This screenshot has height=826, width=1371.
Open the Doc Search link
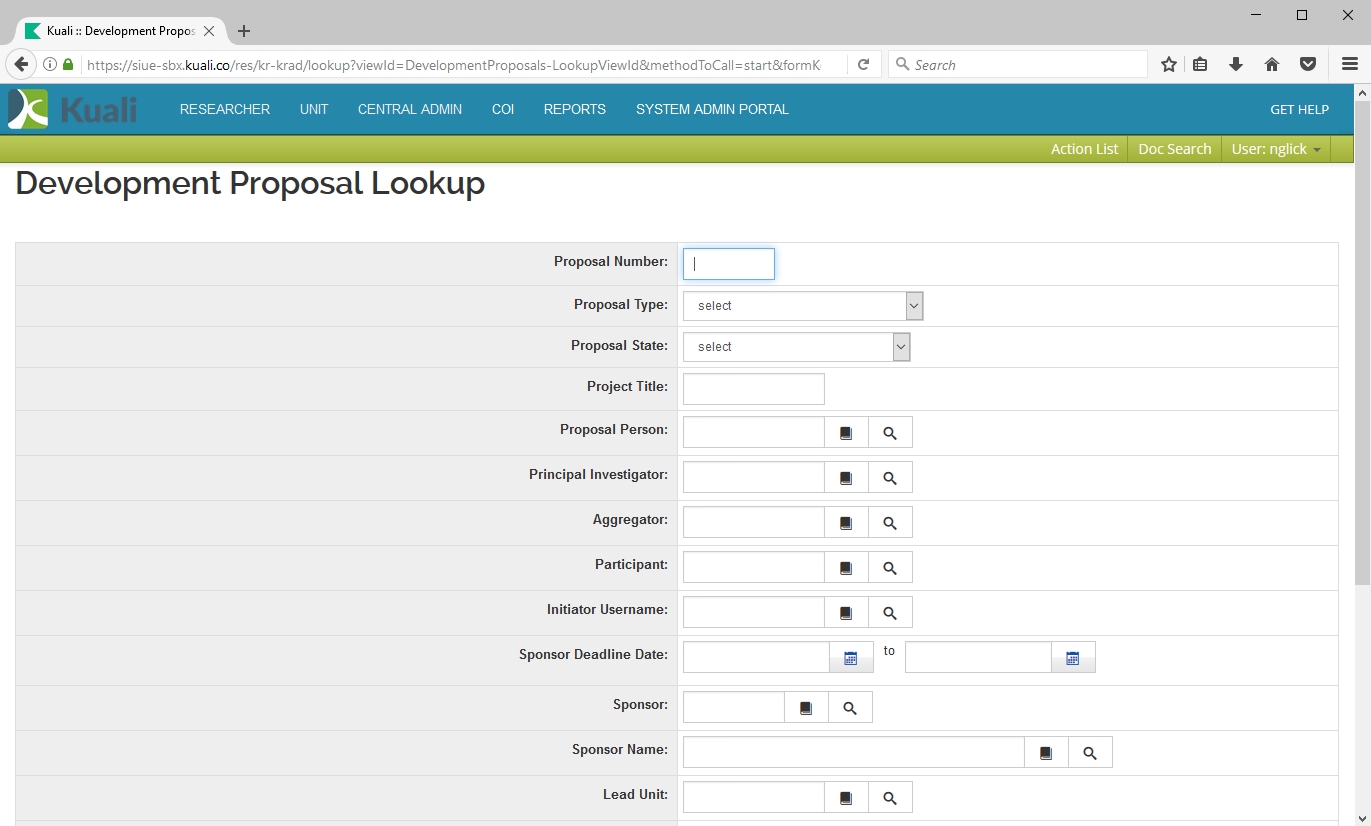(1174, 149)
